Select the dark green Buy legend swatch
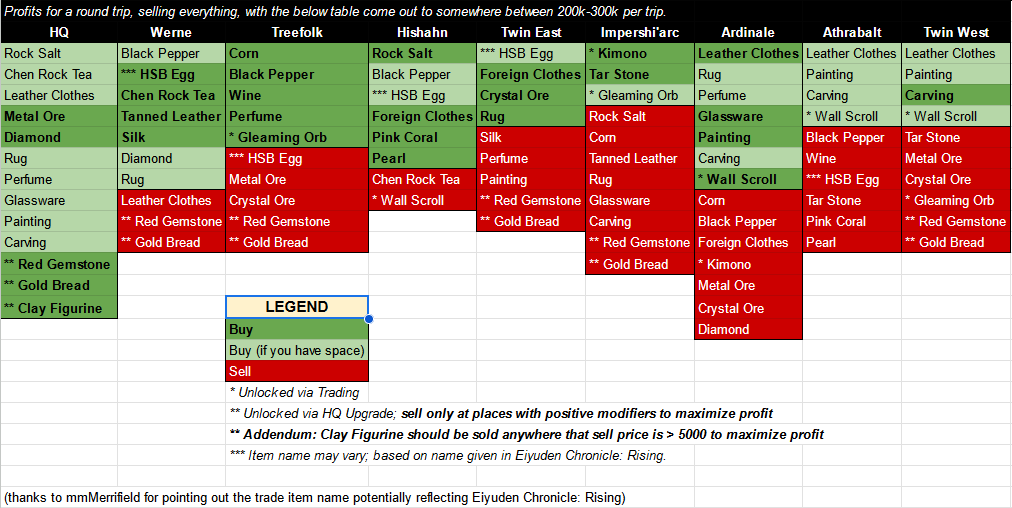1012x508 pixels. point(296,329)
